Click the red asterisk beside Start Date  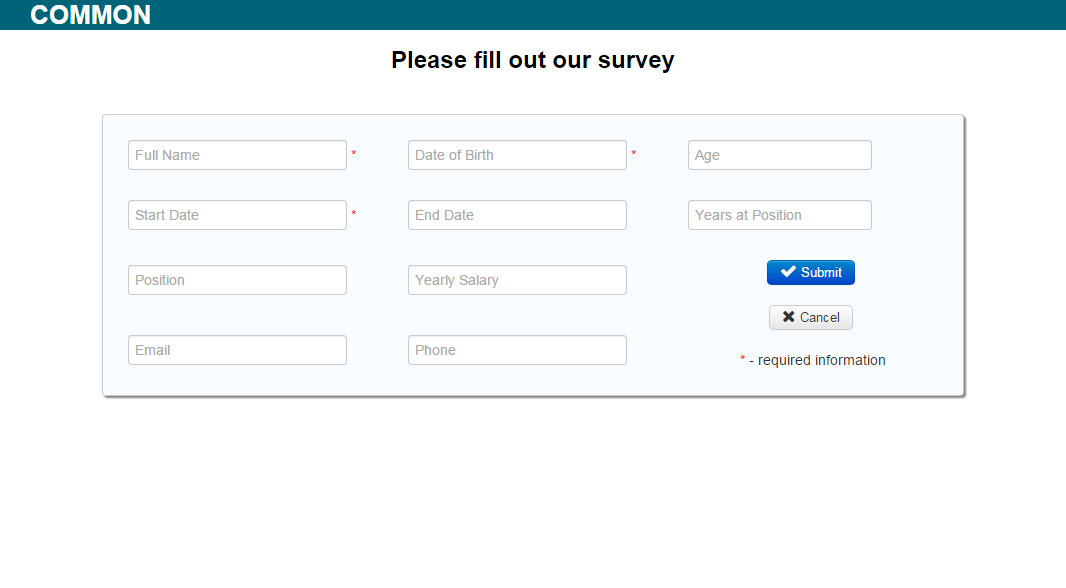pos(354,213)
